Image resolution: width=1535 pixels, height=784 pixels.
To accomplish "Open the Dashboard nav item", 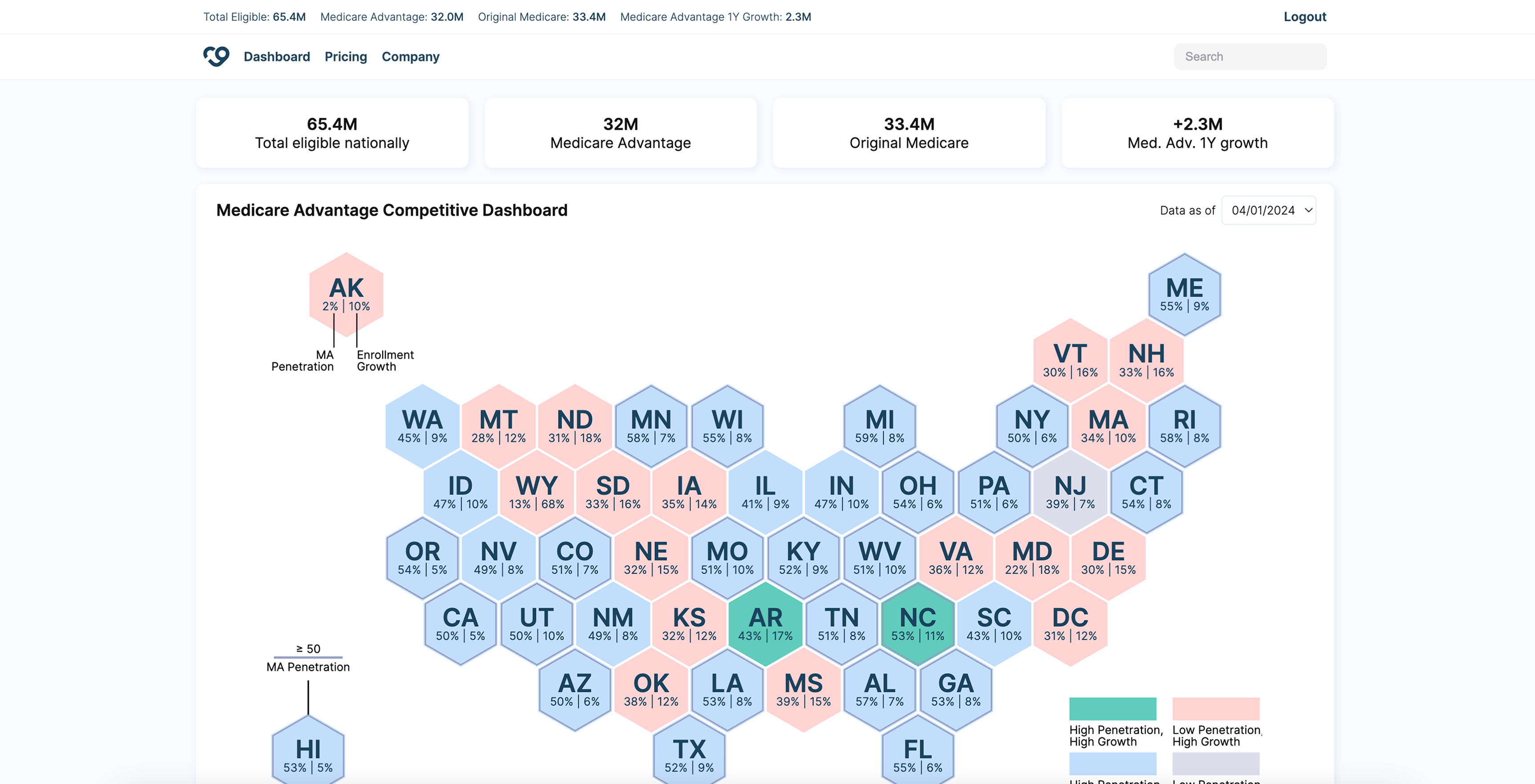I will coord(276,56).
